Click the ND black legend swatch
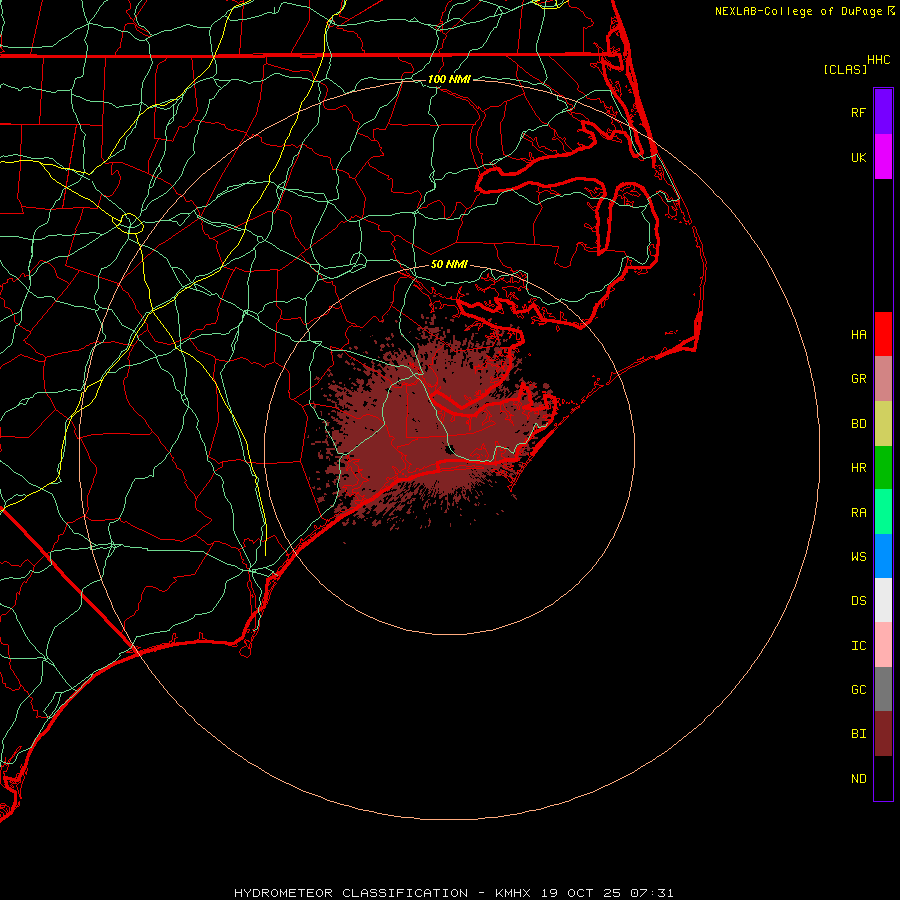Image resolution: width=900 pixels, height=900 pixels. point(883,778)
